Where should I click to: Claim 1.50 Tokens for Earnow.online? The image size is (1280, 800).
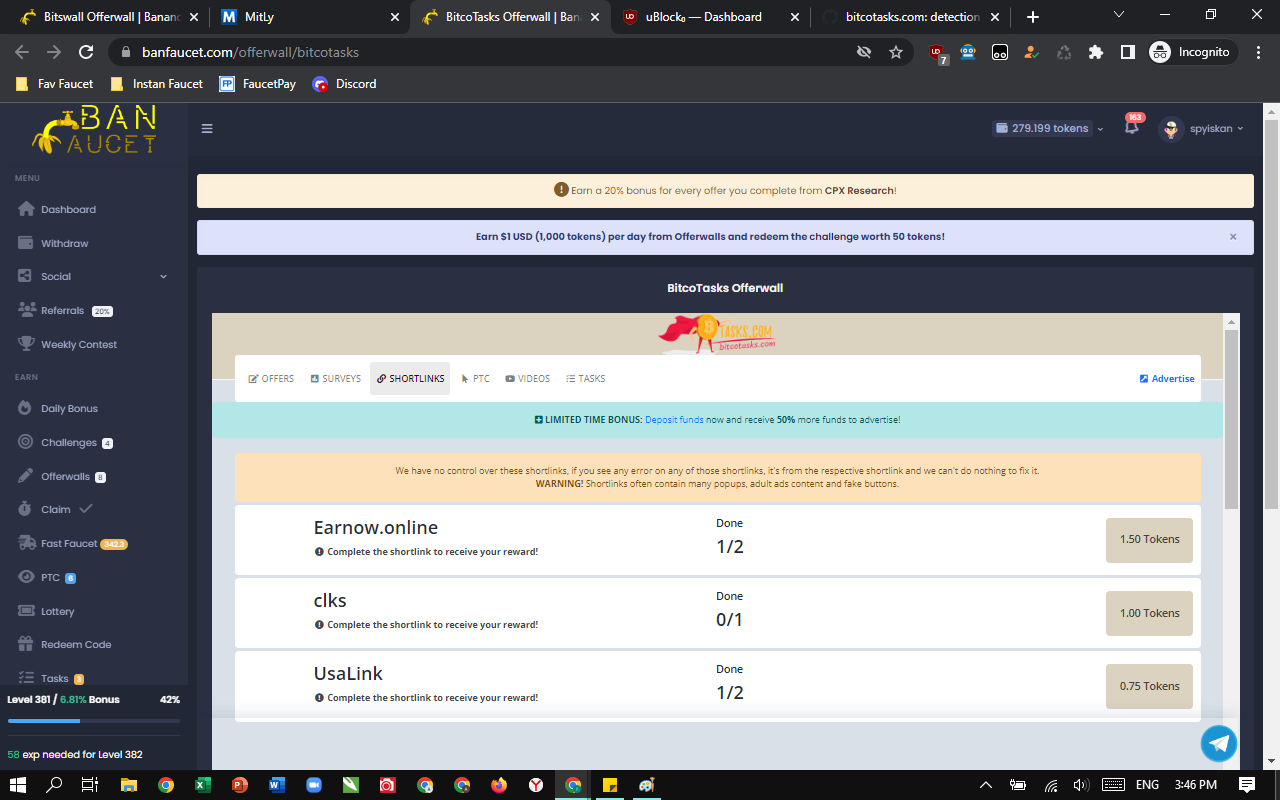1148,540
